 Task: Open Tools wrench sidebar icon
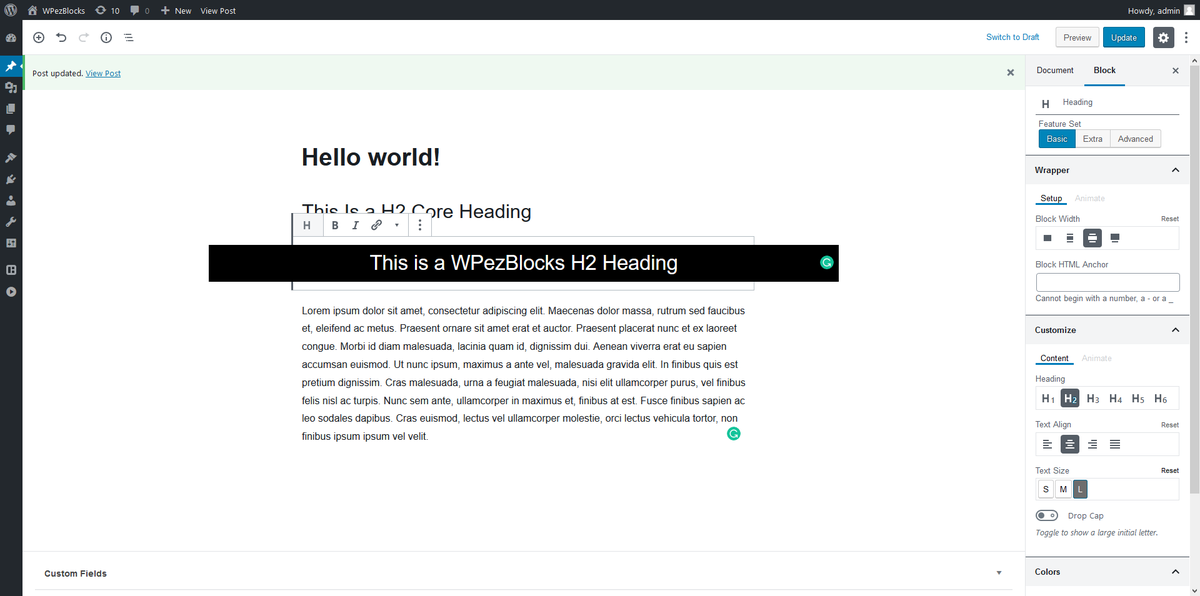11,221
